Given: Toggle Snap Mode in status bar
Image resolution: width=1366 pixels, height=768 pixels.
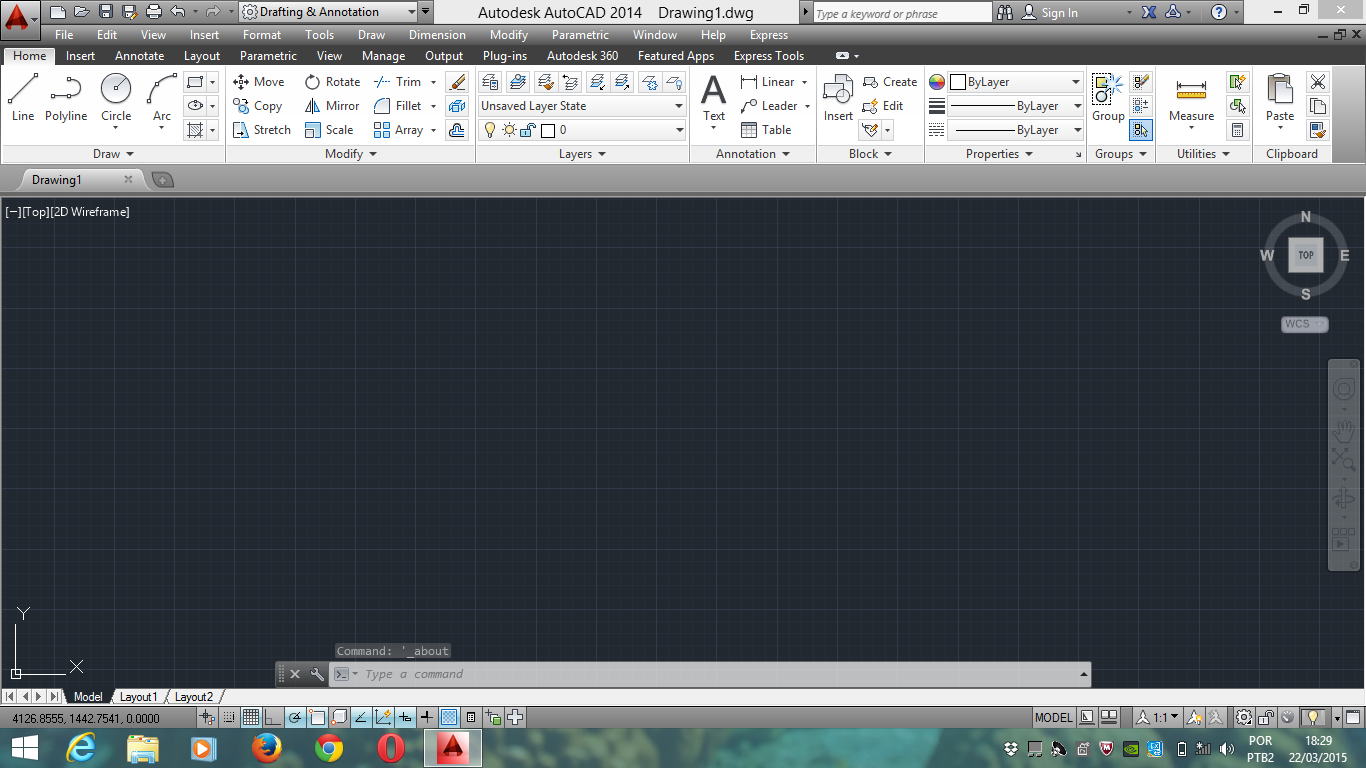Looking at the screenshot, I should [229, 717].
